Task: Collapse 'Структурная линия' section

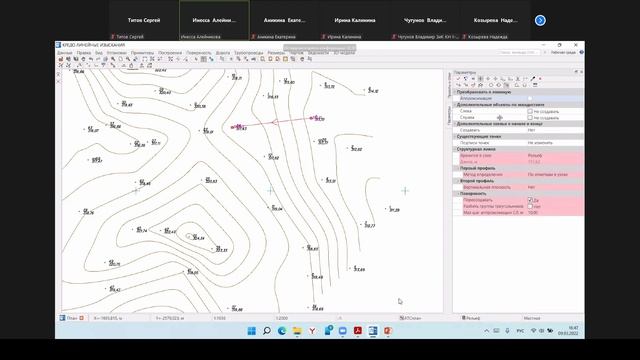Action: 455,149
